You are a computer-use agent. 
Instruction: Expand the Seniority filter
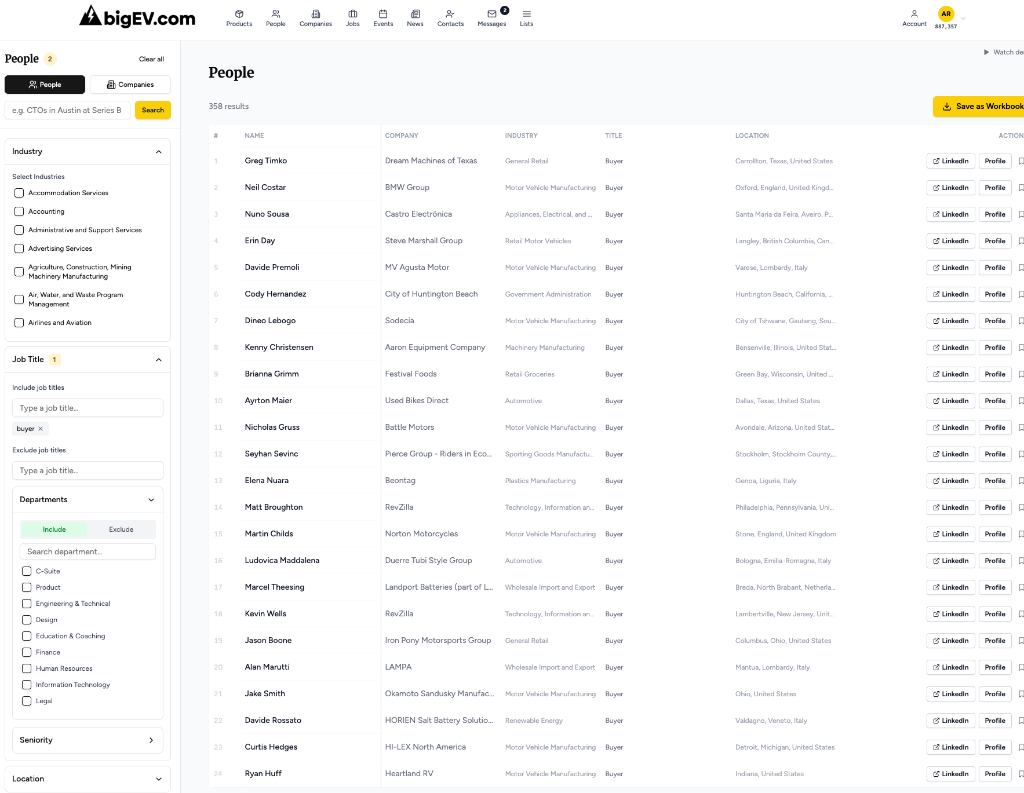pyautogui.click(x=151, y=740)
